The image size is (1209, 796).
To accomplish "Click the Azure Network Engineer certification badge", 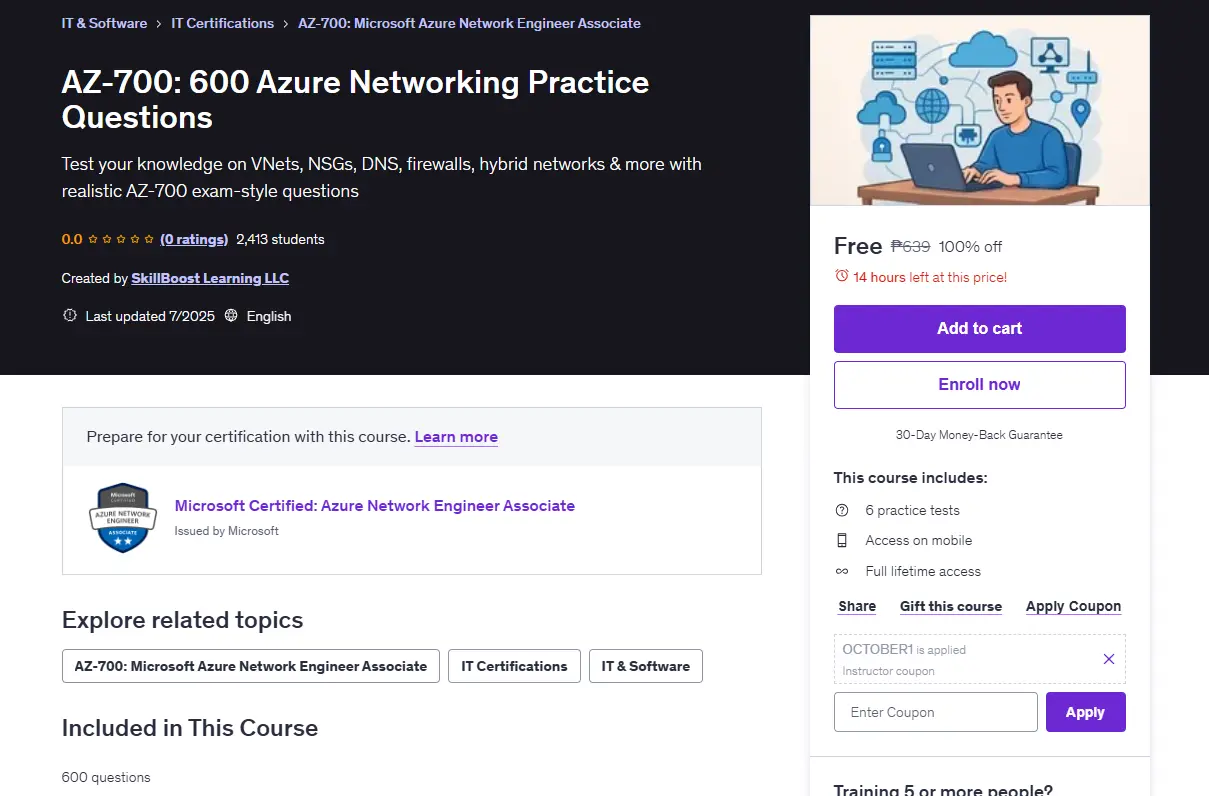I will click(122, 518).
